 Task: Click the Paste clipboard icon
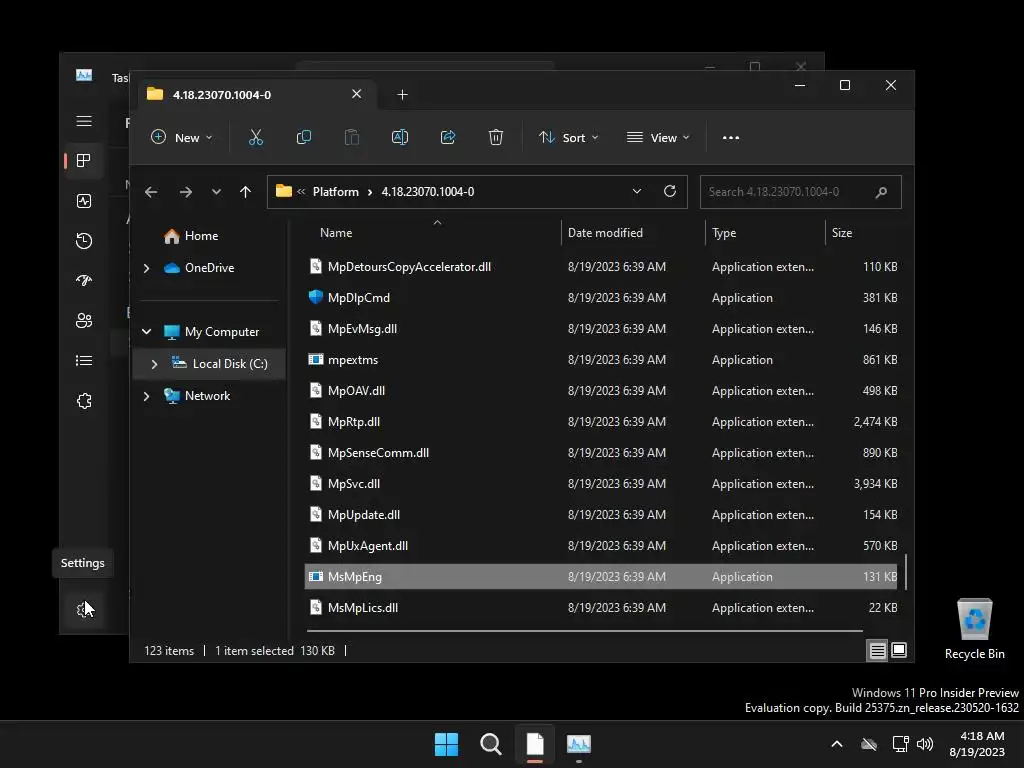coord(351,137)
